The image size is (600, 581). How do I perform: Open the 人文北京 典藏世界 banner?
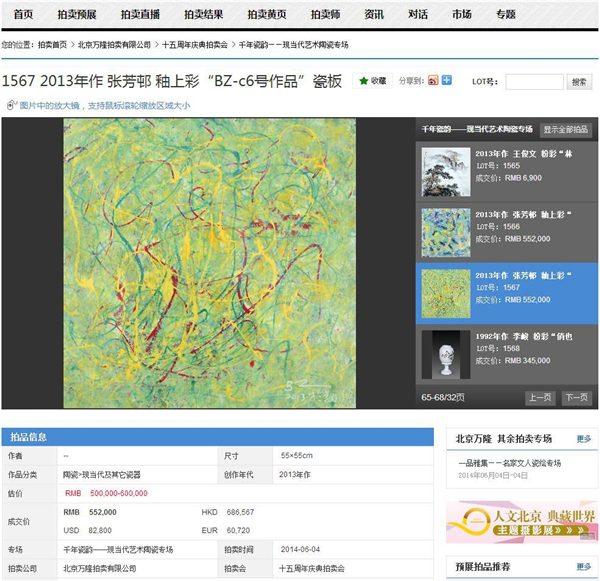tap(522, 522)
